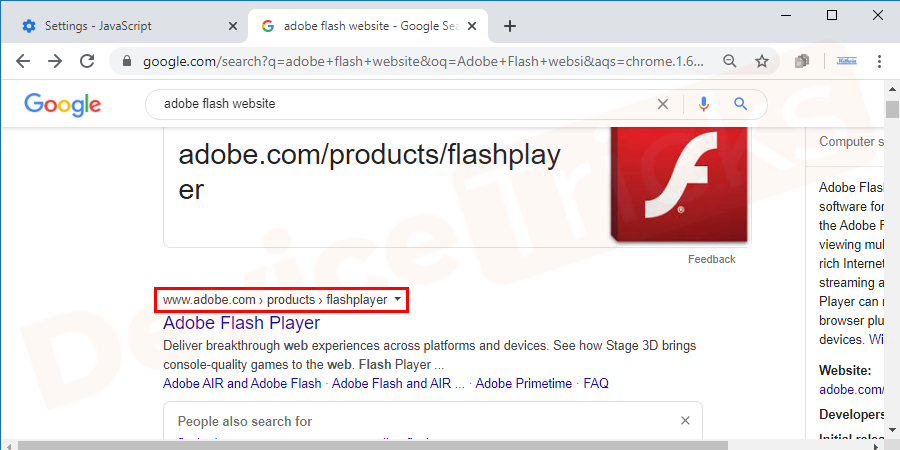Open the adobe.com website link in the side panel
This screenshot has width=900, height=450.
coord(851,390)
